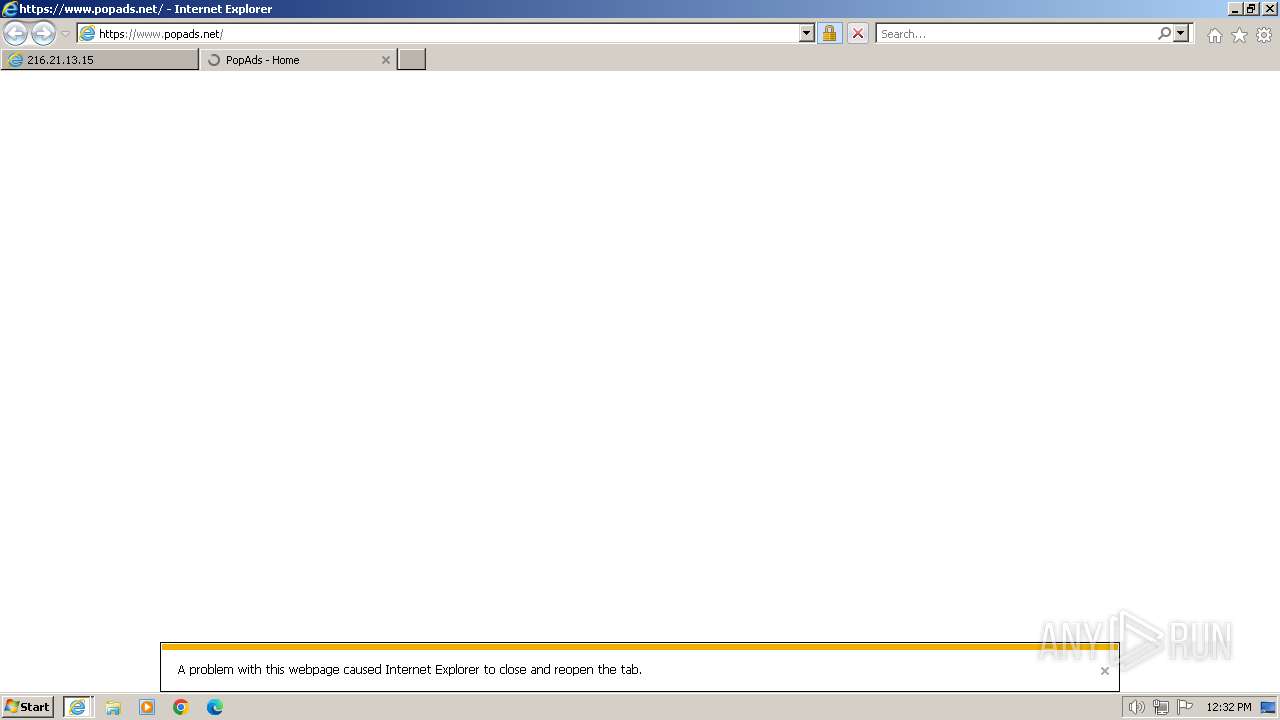Click the Internet Explorer title bar icon
The height and width of the screenshot is (720, 1280).
pos(10,9)
